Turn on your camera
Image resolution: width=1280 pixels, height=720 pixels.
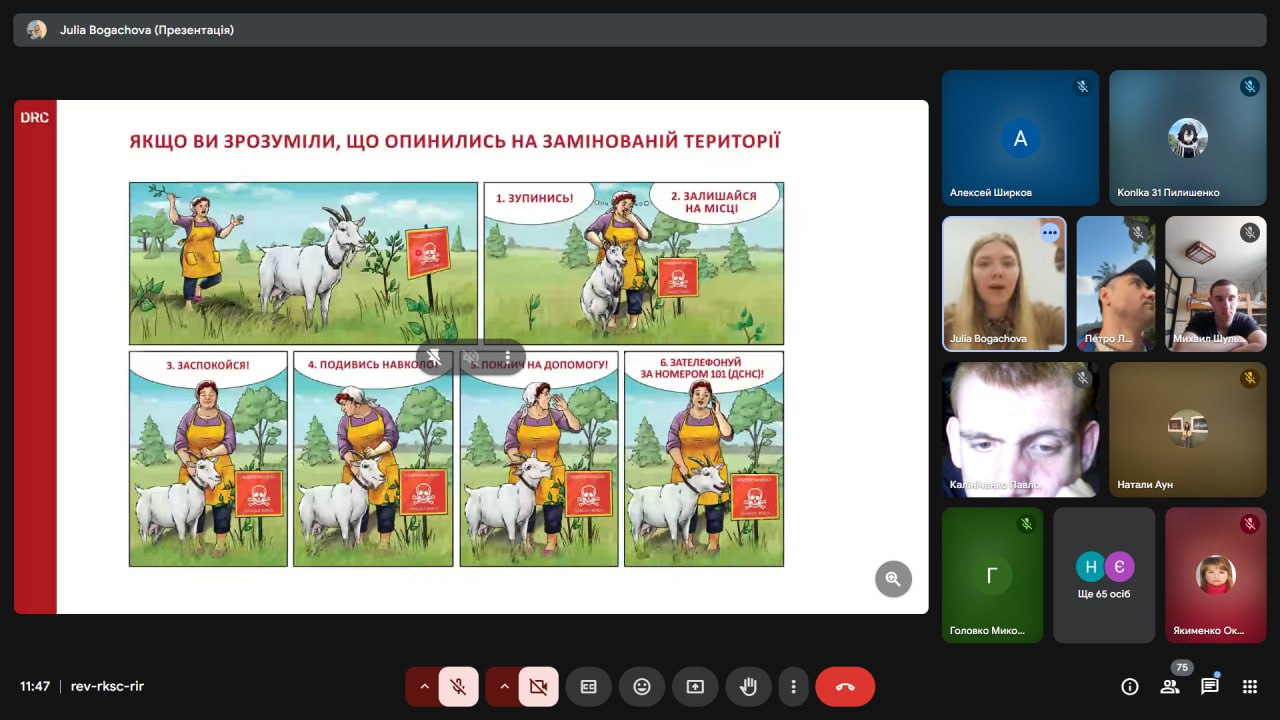click(x=538, y=687)
